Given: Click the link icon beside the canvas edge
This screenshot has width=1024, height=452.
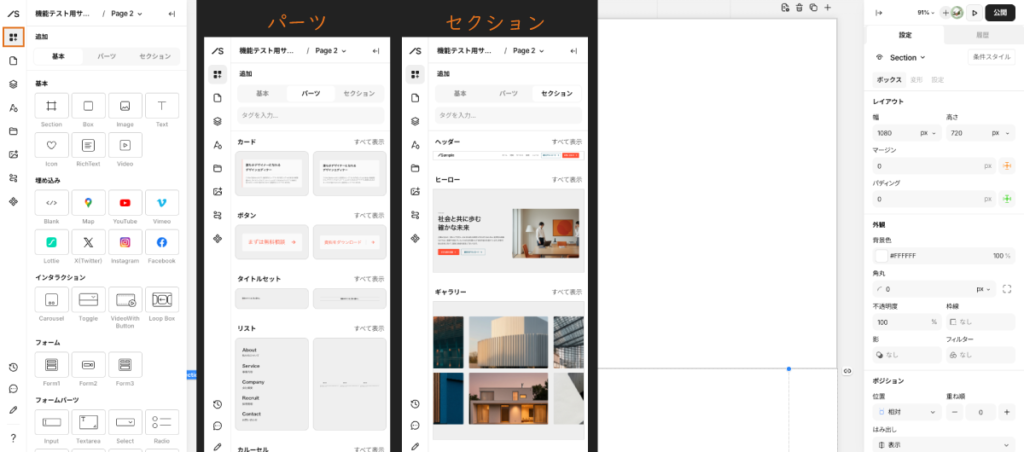Looking at the screenshot, I should 847,371.
